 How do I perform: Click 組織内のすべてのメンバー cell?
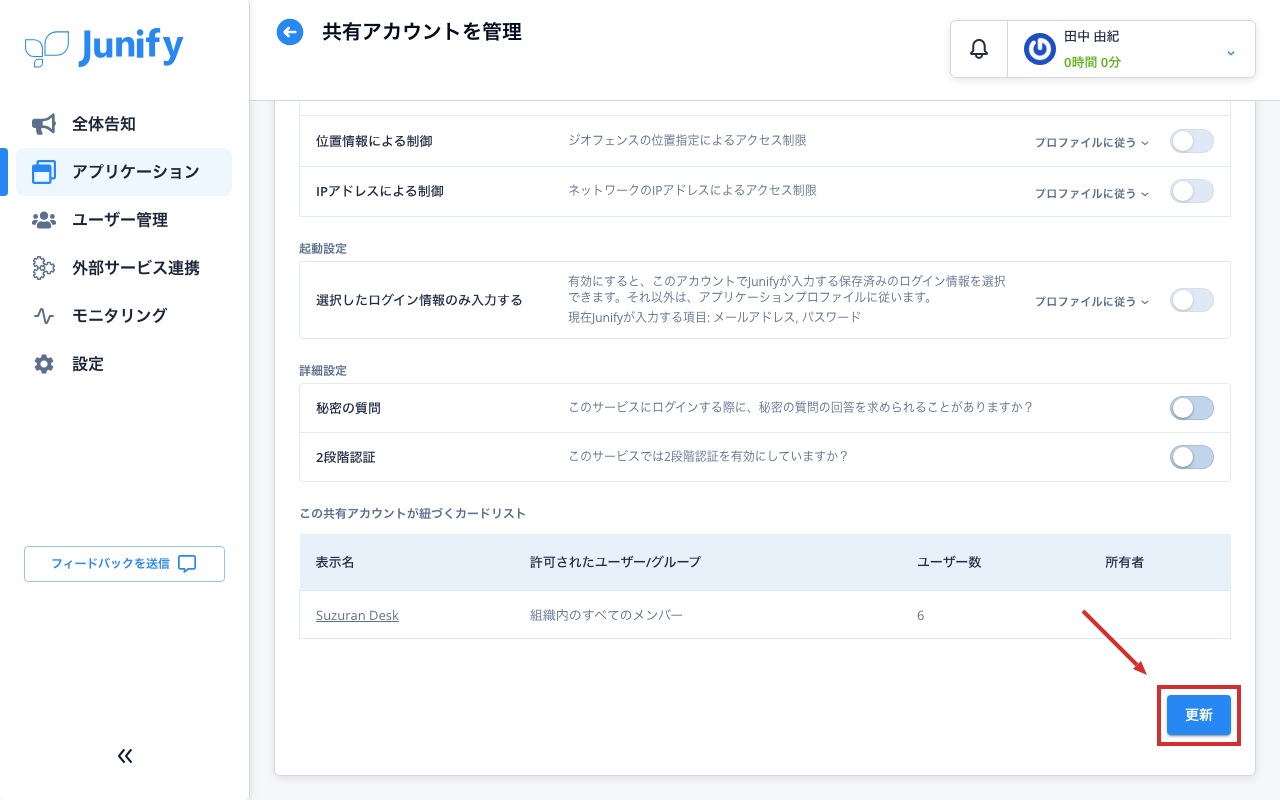(x=606, y=615)
